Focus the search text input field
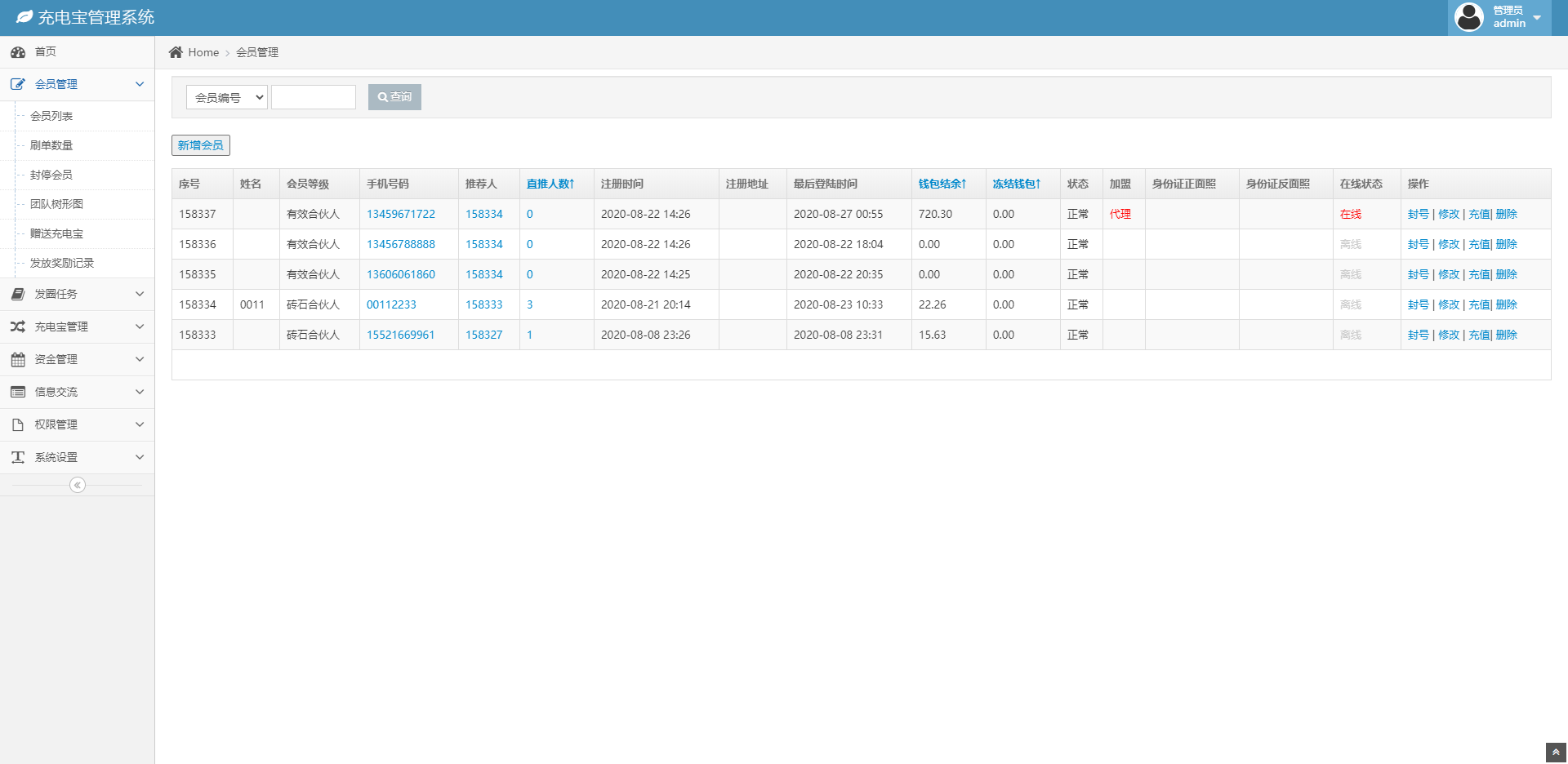The image size is (1568, 764). (x=314, y=97)
